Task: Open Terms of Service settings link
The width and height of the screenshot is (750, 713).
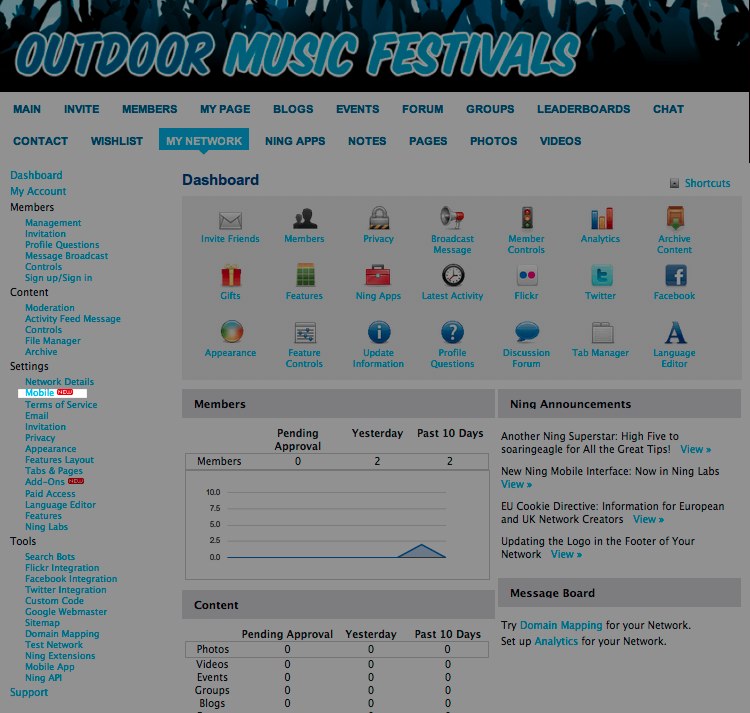Action: pyautogui.click(x=61, y=405)
